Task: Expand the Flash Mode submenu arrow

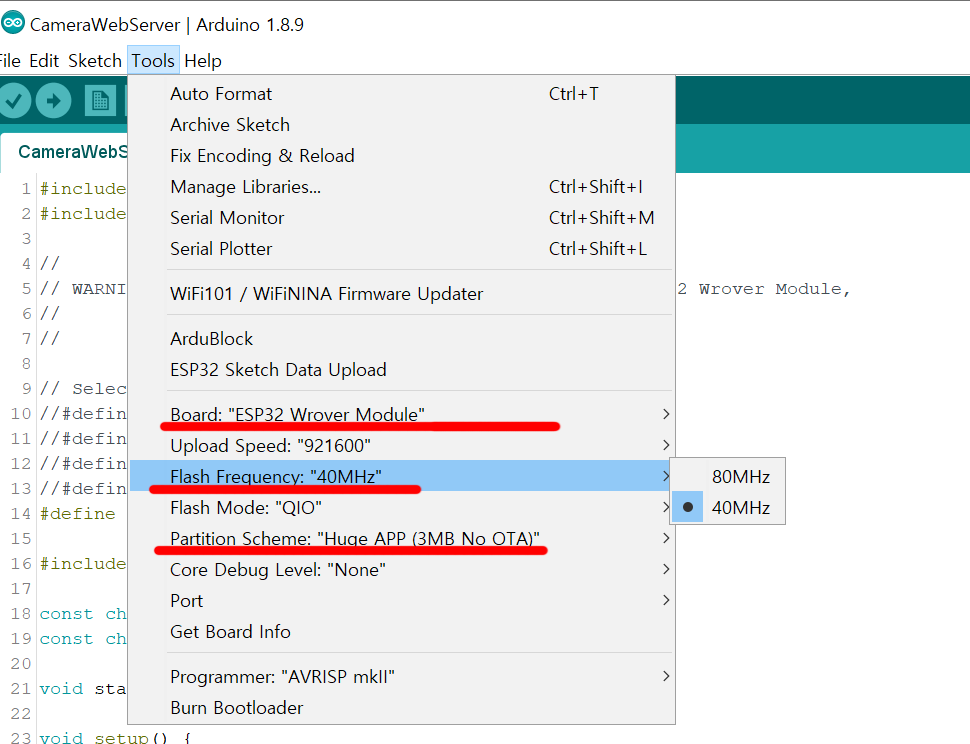Action: point(666,507)
